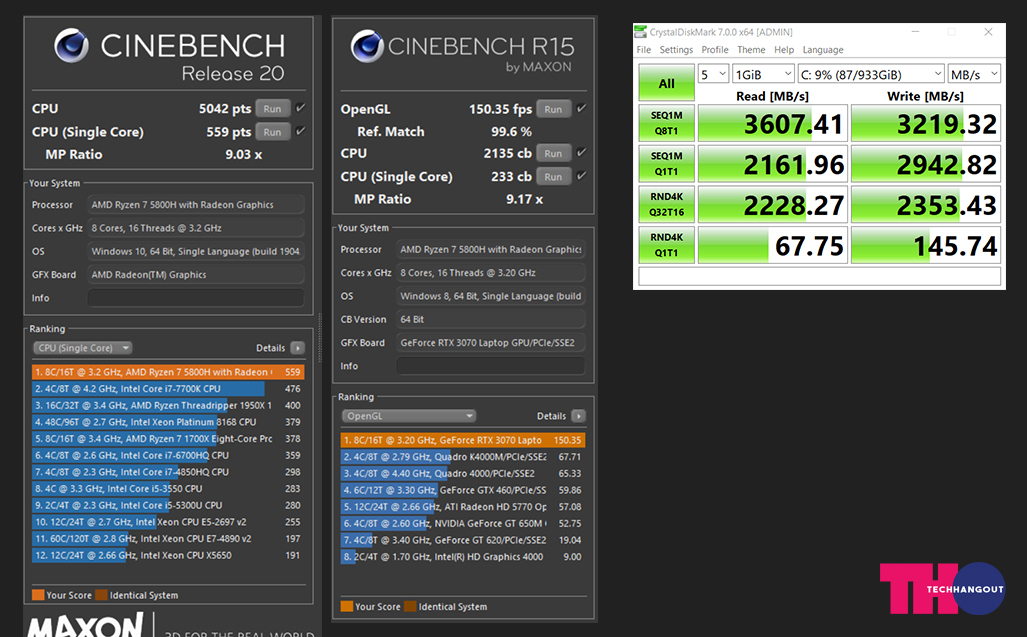Select the Quadro K4000M ranking row in R15
The image size is (1027, 637).
point(462,456)
